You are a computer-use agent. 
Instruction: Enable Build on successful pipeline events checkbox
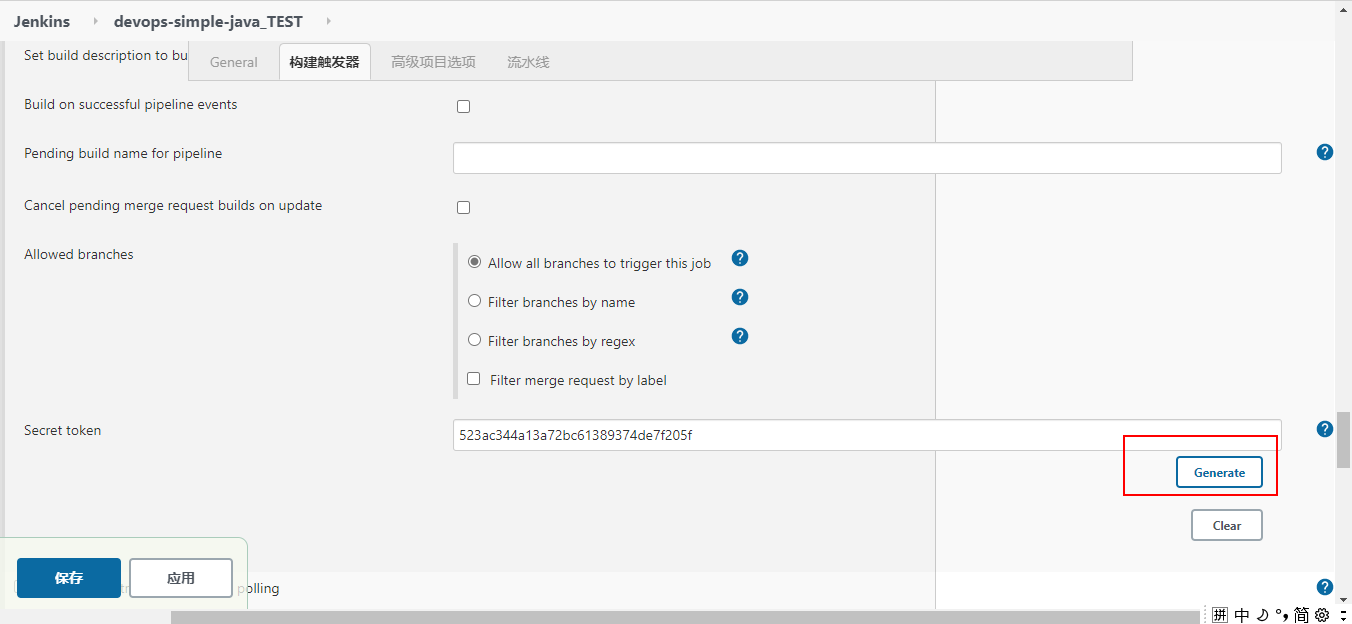[x=463, y=106]
